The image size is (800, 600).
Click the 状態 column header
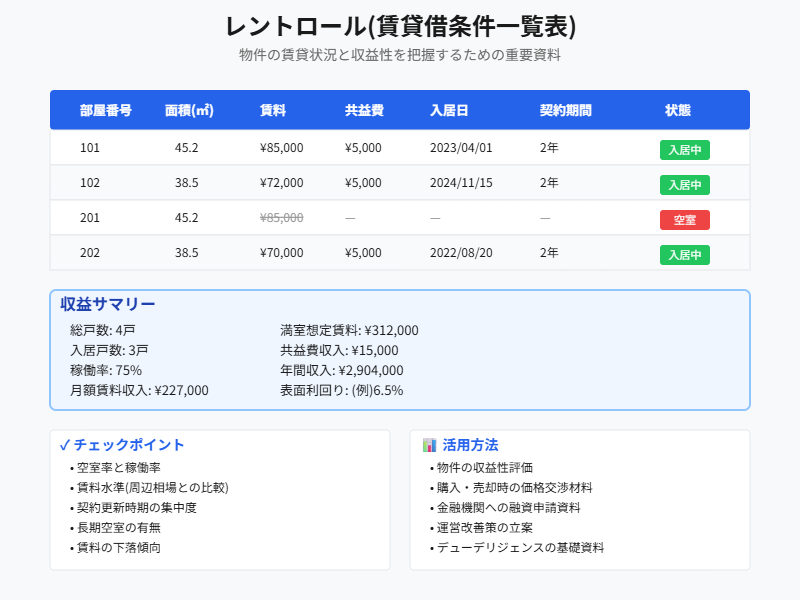point(677,110)
